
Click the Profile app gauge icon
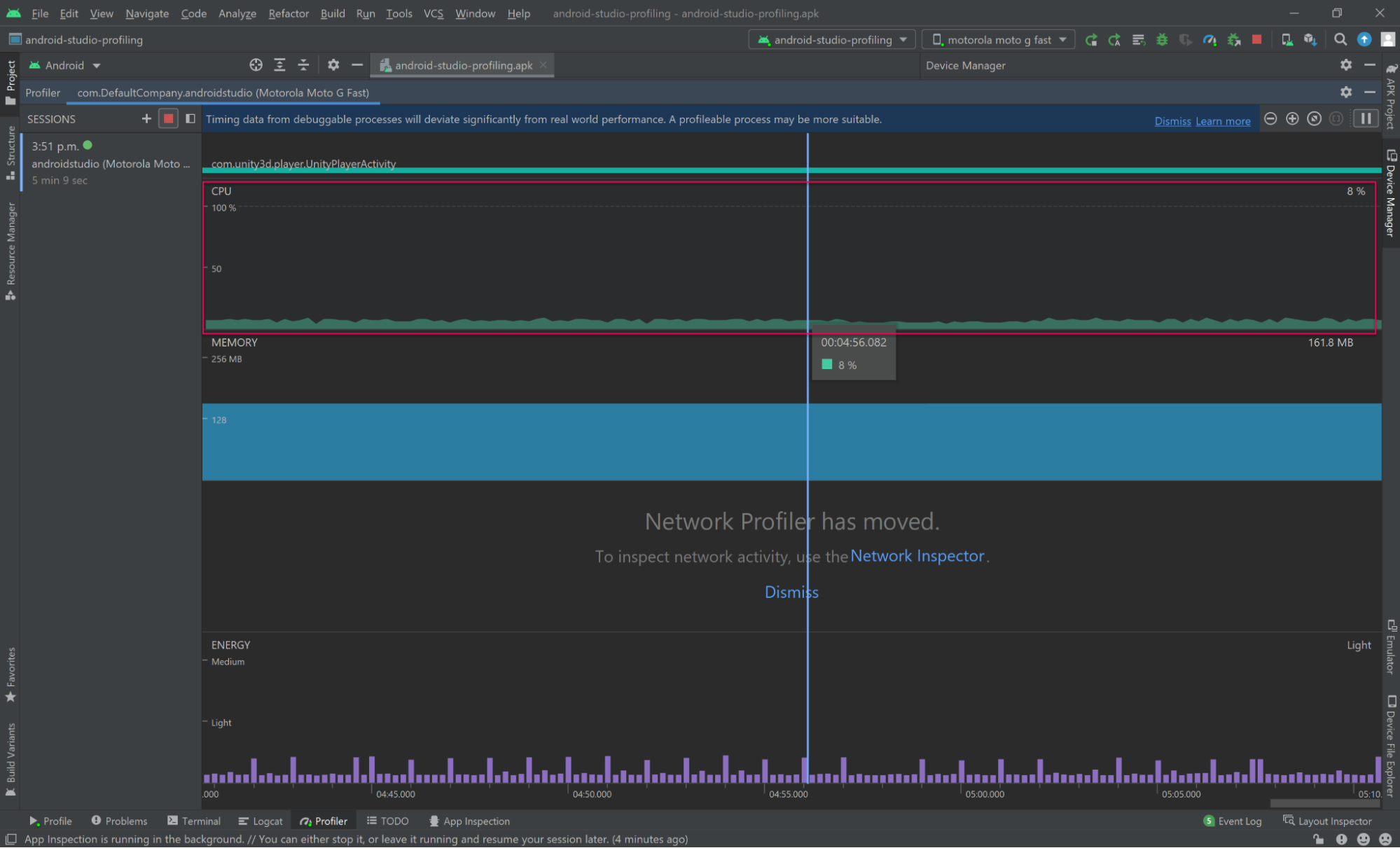[1210, 40]
